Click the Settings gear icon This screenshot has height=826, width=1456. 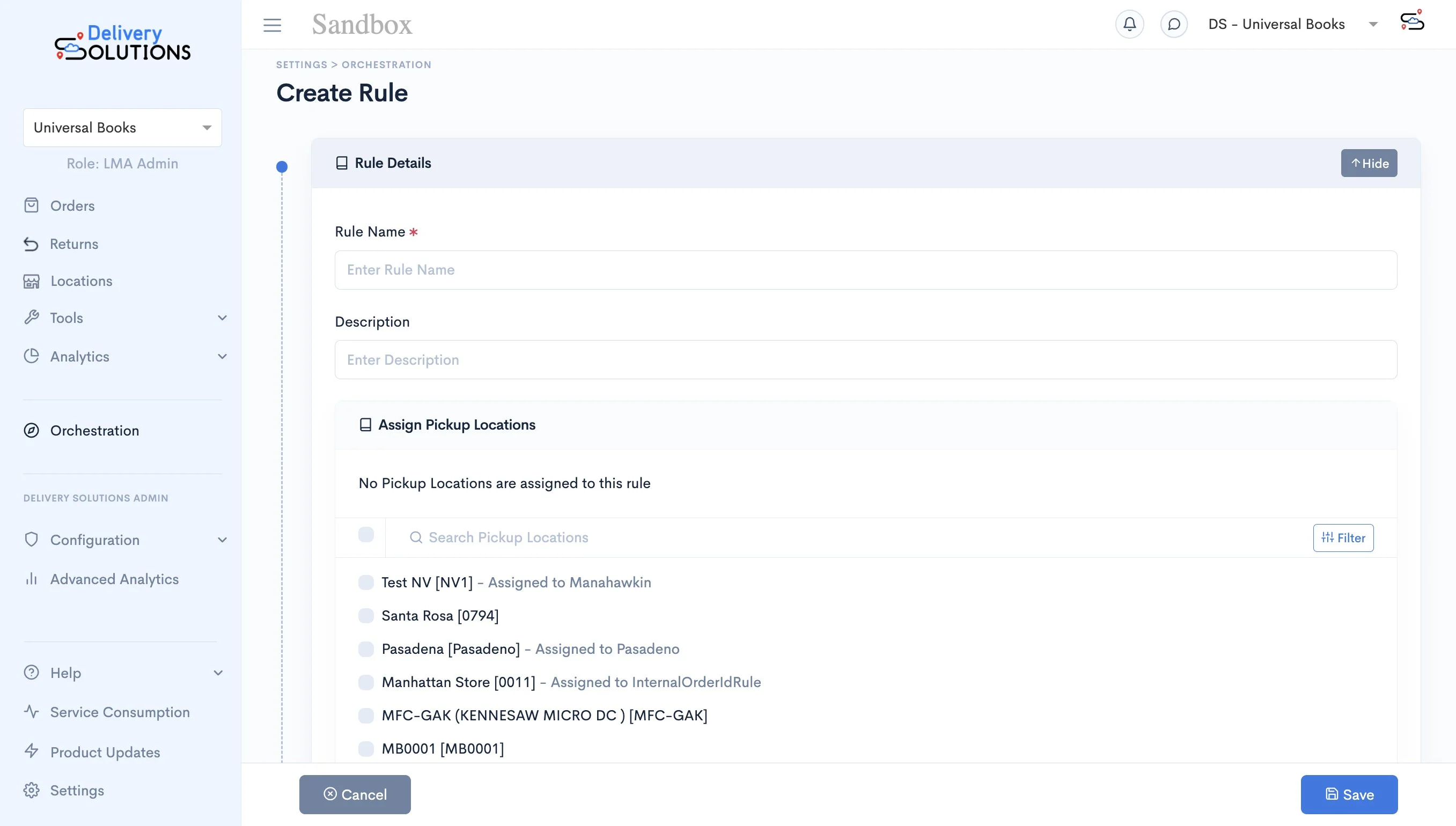tap(31, 790)
